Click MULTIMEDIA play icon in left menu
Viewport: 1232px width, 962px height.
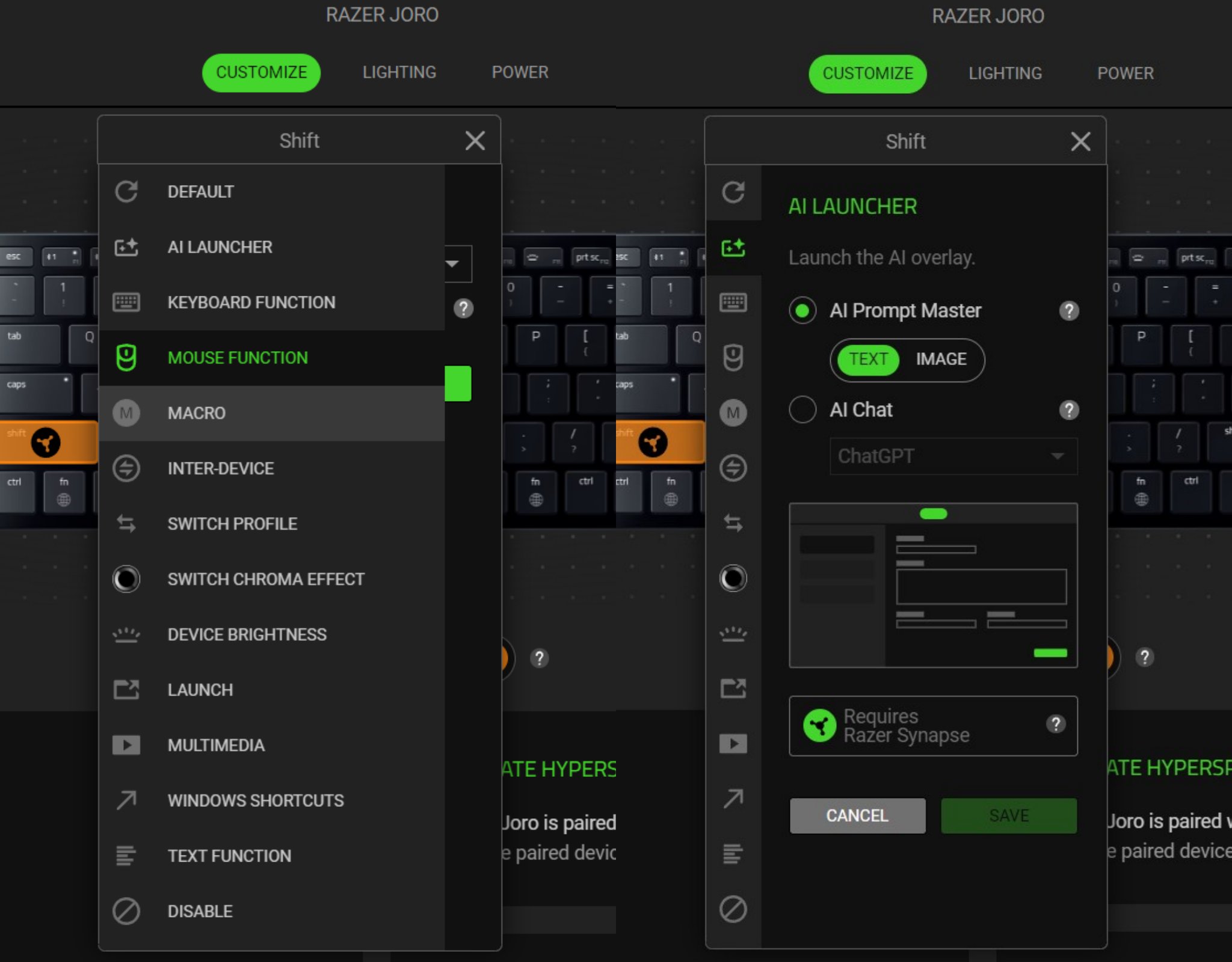coord(126,745)
